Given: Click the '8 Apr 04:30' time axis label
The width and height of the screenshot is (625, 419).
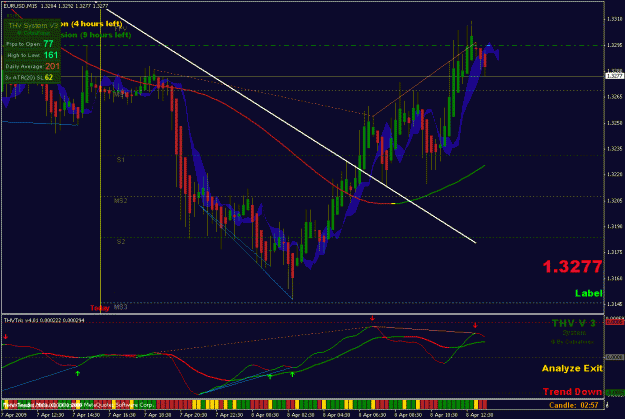Looking at the screenshot, I should point(336,415).
